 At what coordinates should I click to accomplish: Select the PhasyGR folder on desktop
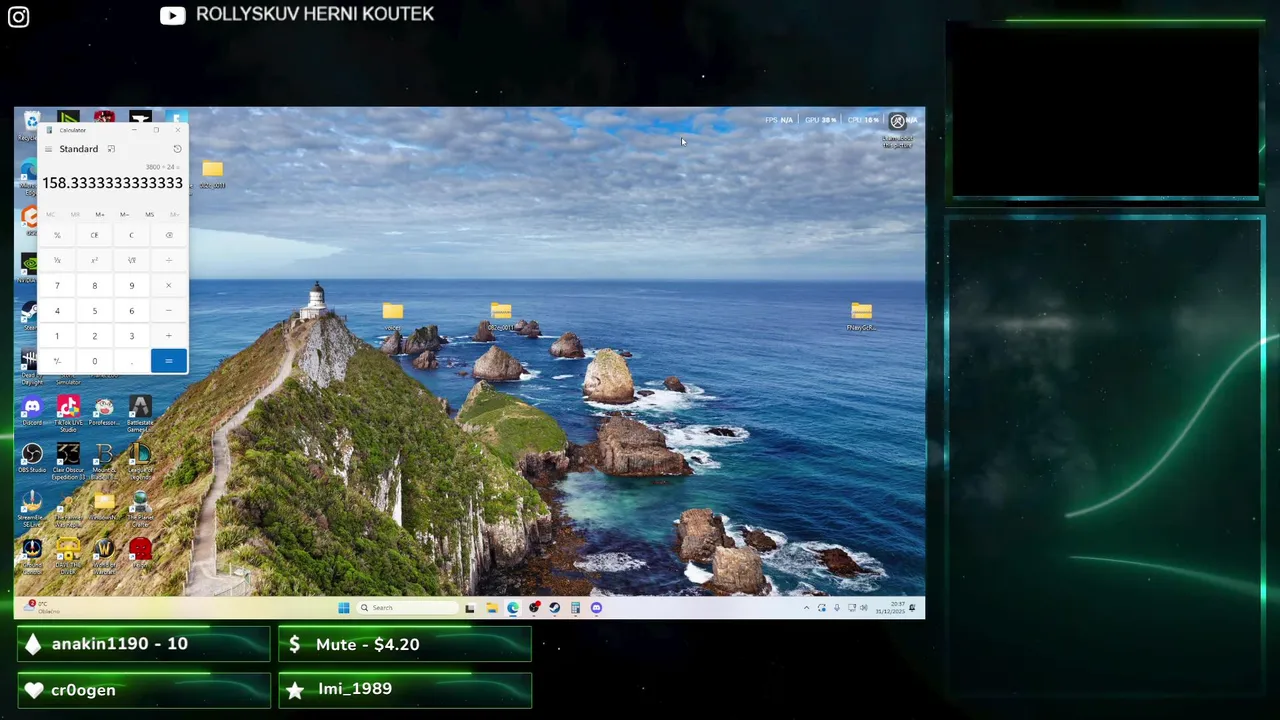tap(861, 316)
